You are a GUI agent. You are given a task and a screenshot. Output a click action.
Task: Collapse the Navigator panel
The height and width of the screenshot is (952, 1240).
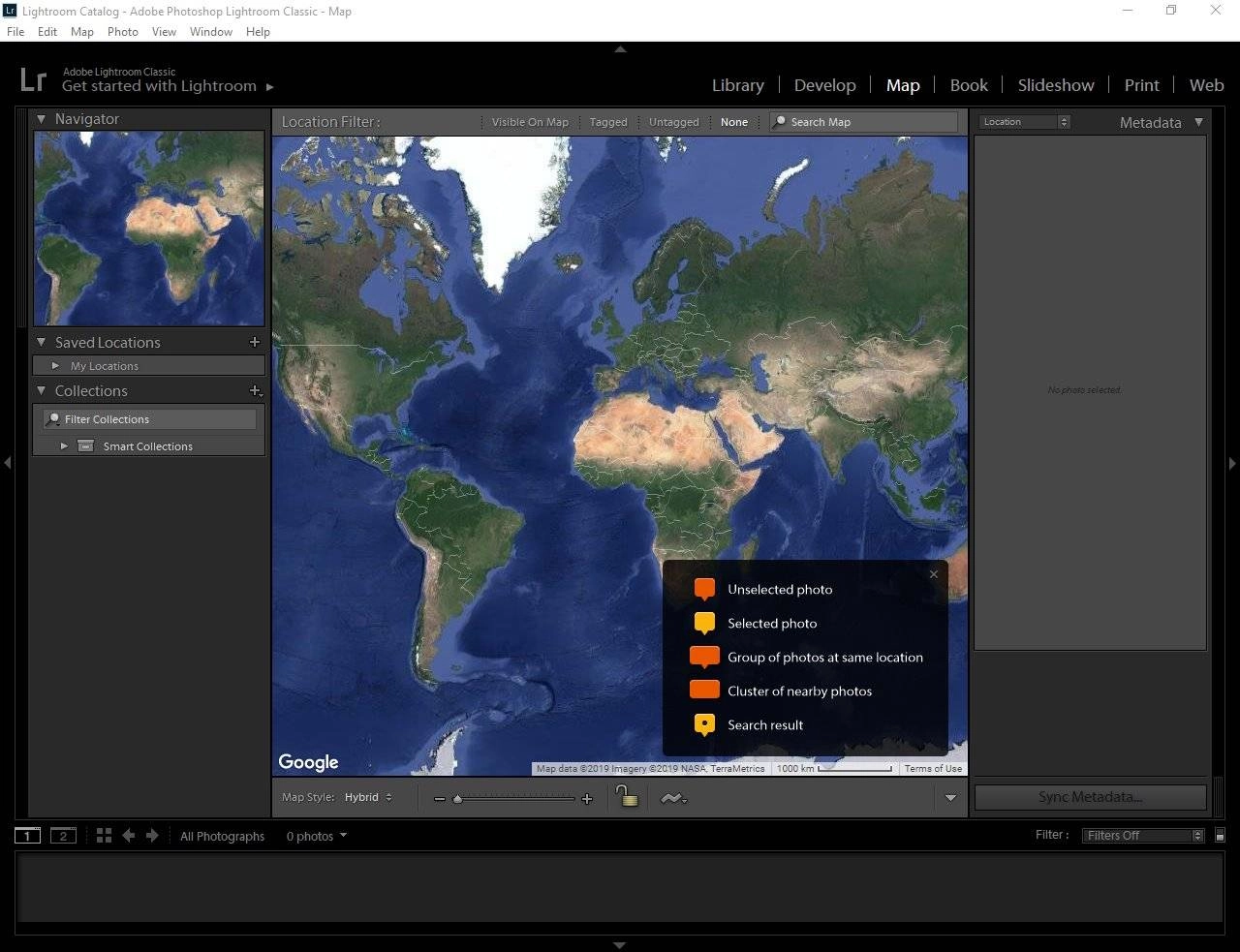pos(41,119)
